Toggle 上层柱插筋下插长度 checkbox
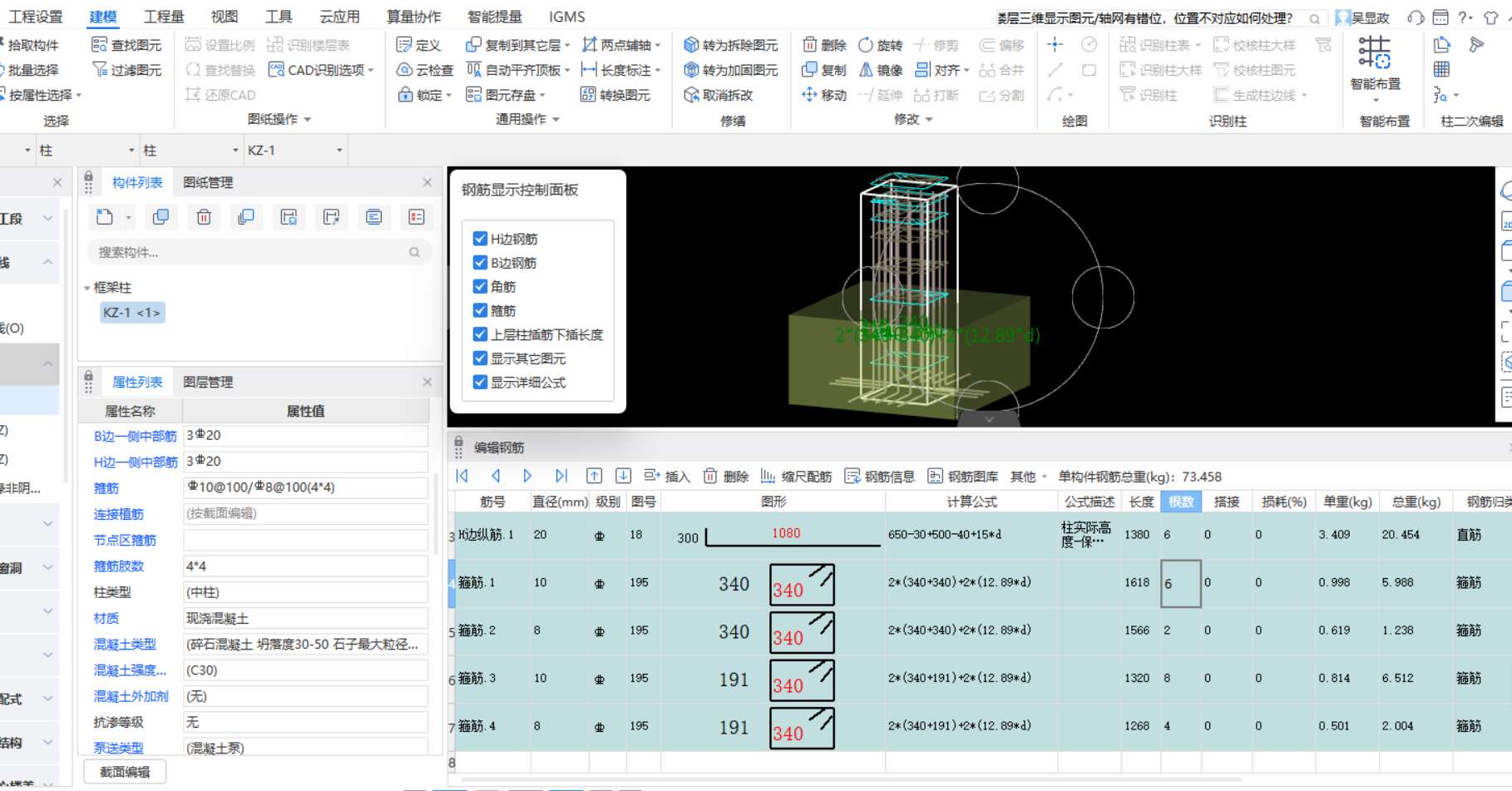The image size is (1512, 791). click(480, 334)
